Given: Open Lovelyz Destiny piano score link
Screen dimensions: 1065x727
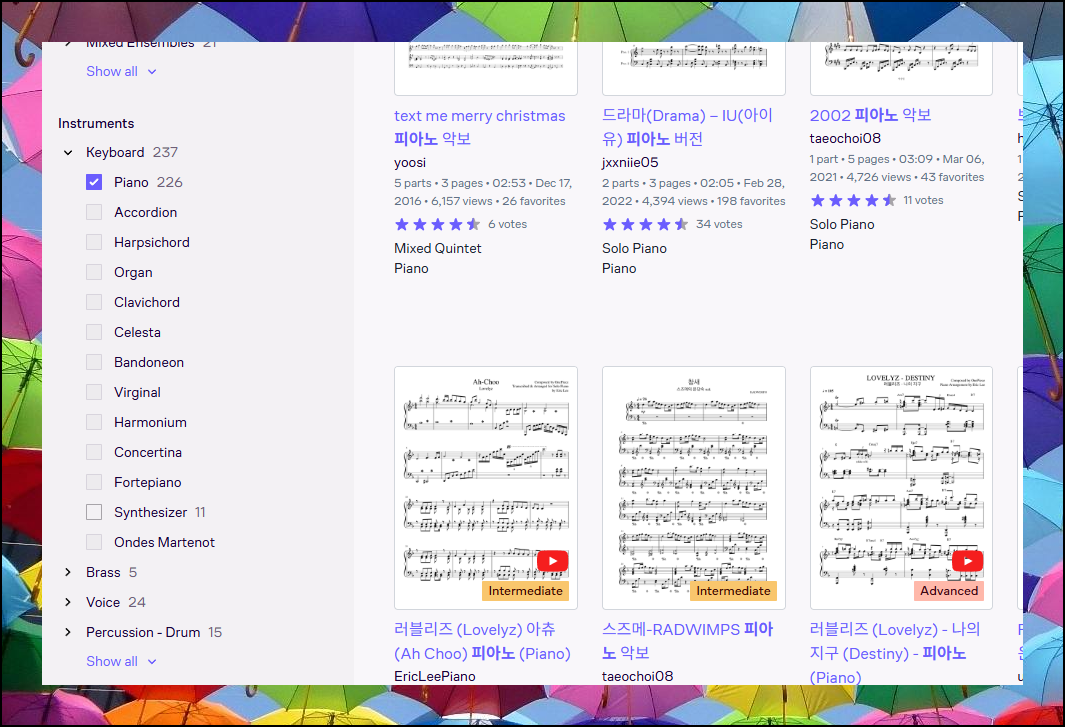Looking at the screenshot, I should pyautogui.click(x=895, y=652).
